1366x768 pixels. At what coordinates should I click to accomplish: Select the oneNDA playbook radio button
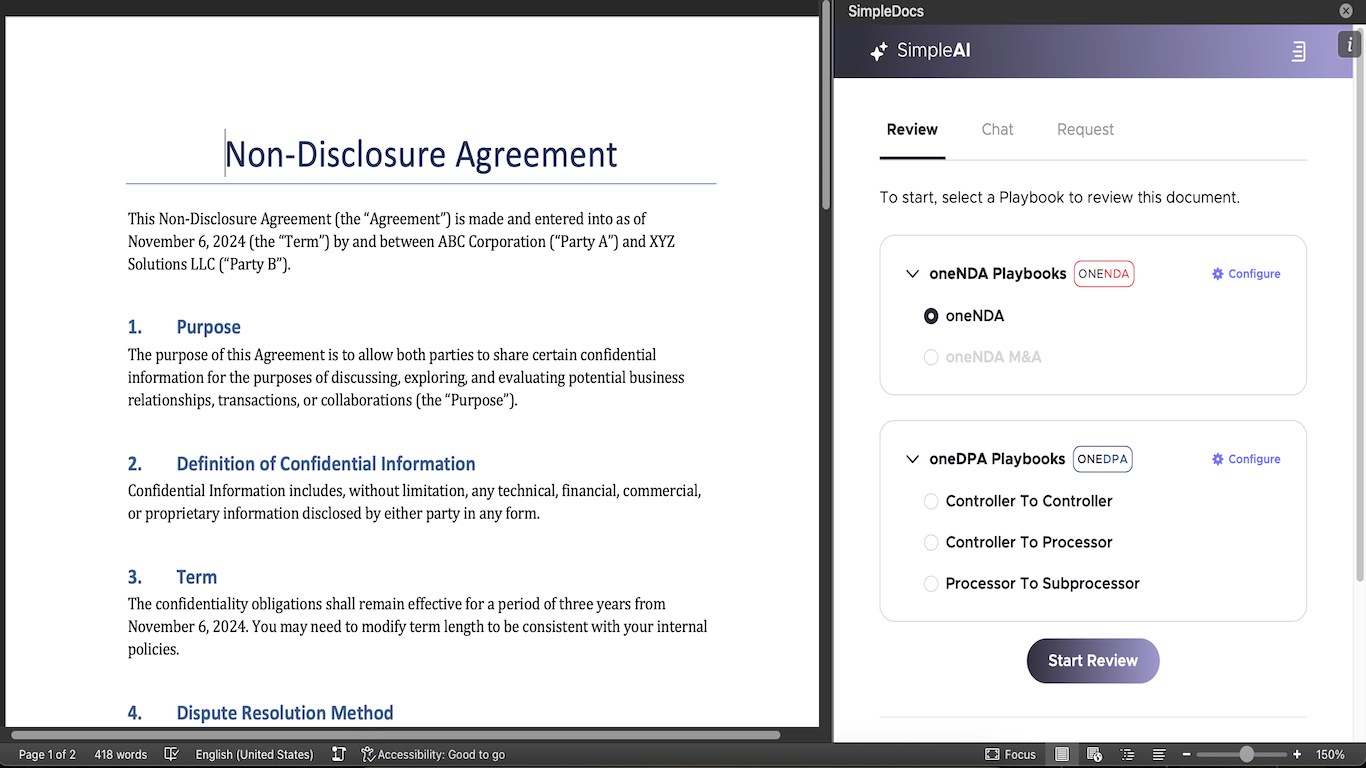[931, 316]
